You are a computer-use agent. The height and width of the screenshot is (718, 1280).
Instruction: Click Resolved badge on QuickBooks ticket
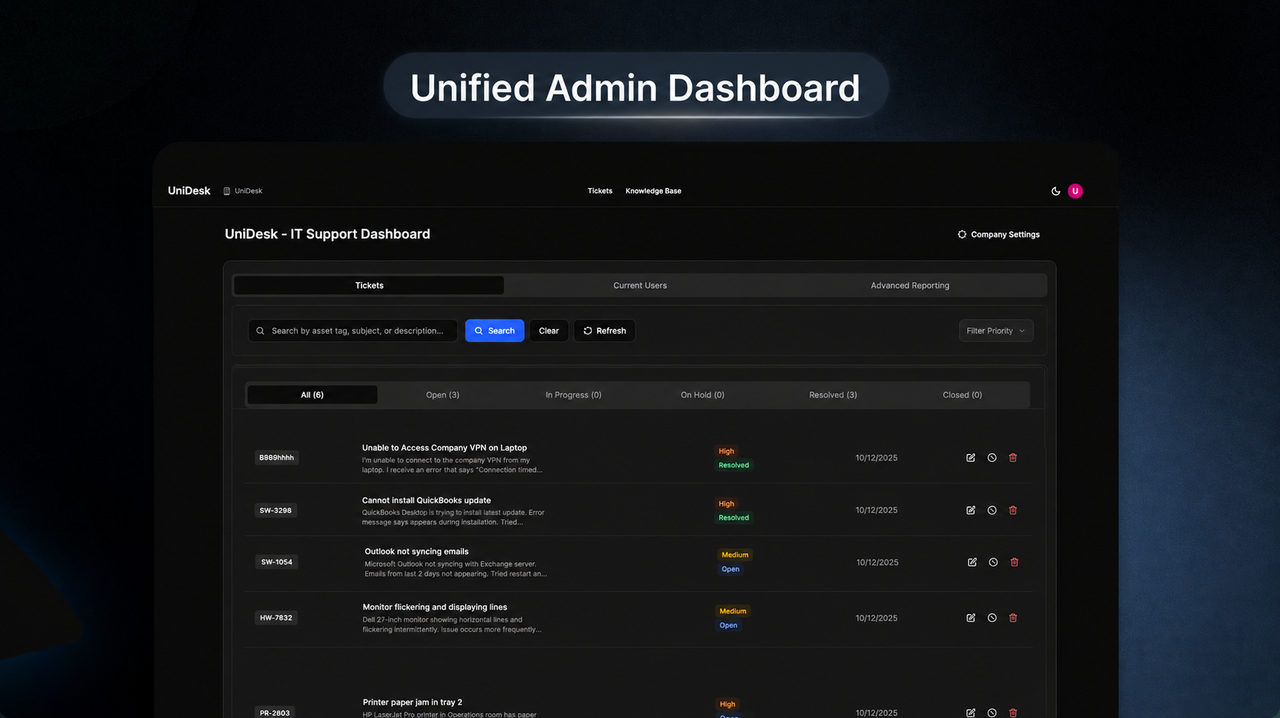click(x=733, y=518)
